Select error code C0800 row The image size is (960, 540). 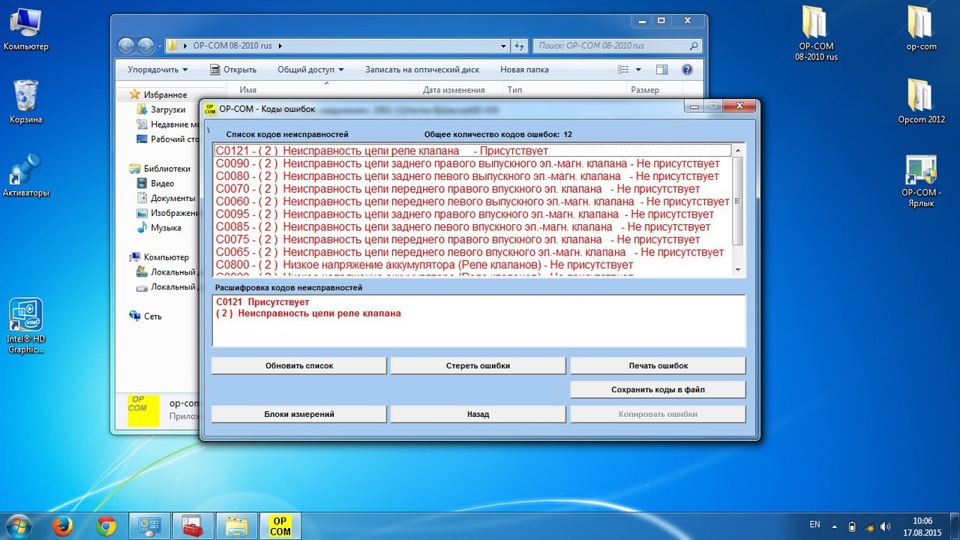(472, 265)
